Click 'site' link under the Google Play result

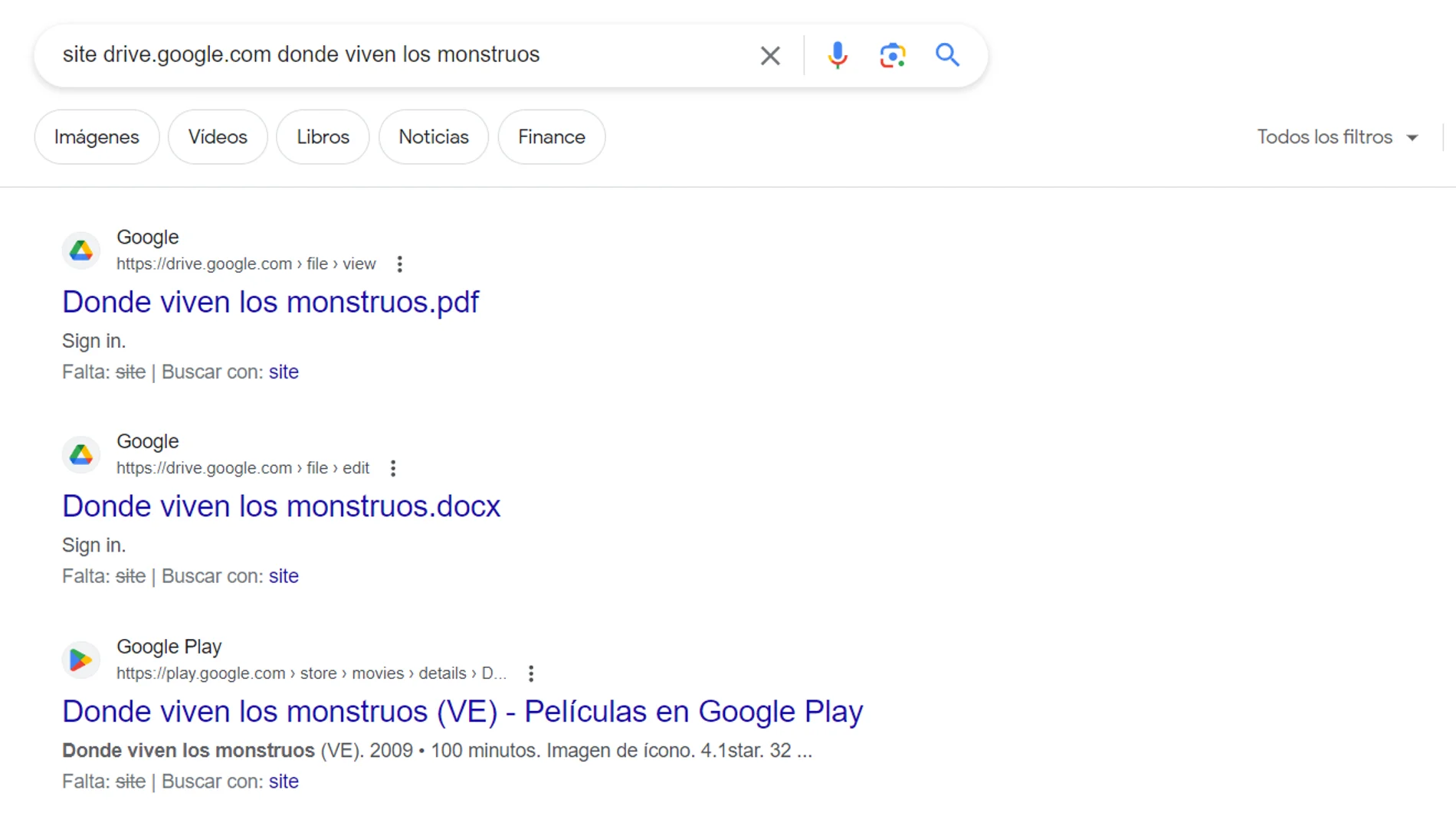click(x=284, y=781)
